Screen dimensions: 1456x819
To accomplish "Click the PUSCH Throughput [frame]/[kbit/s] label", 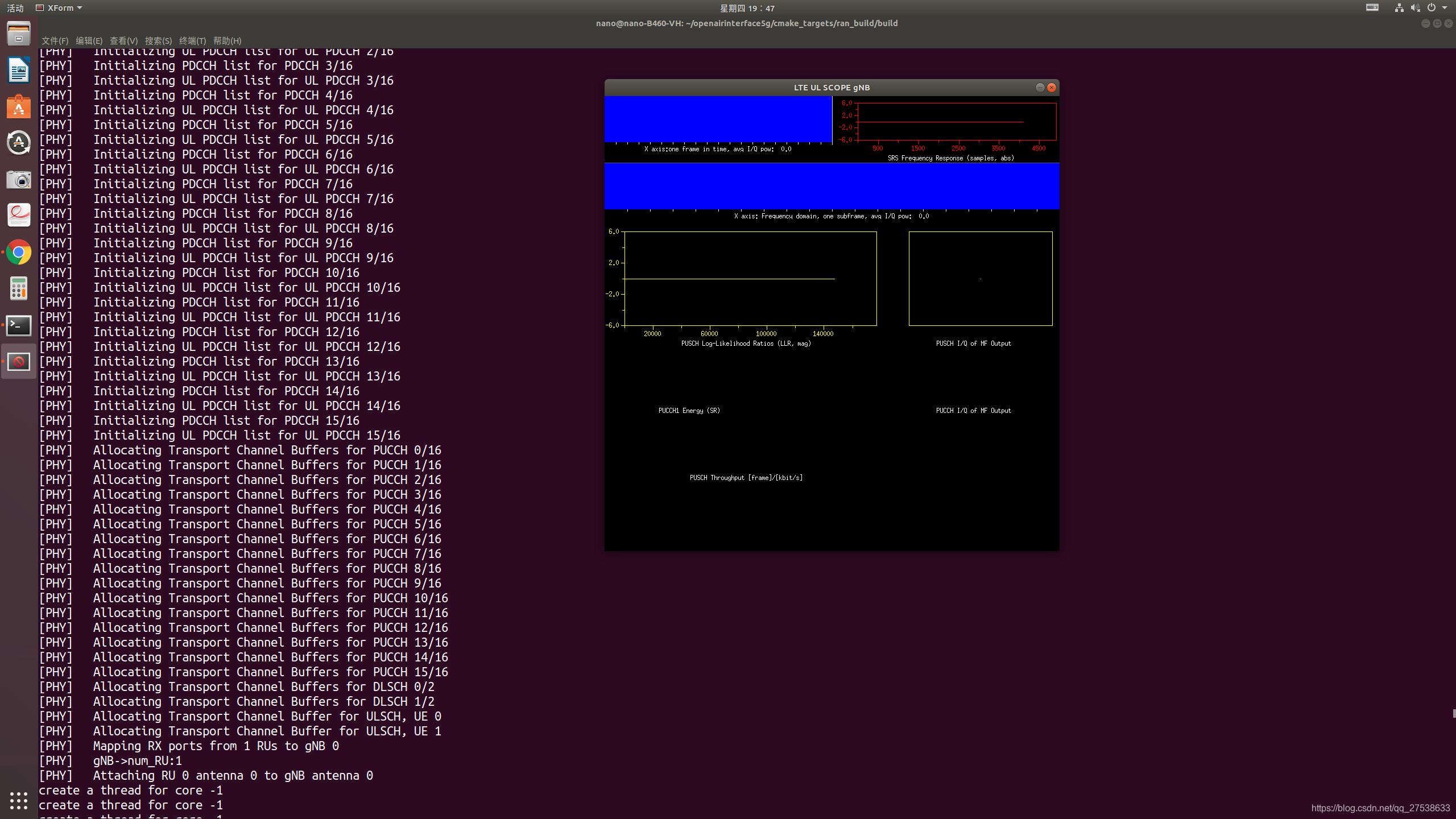I will tap(746, 478).
